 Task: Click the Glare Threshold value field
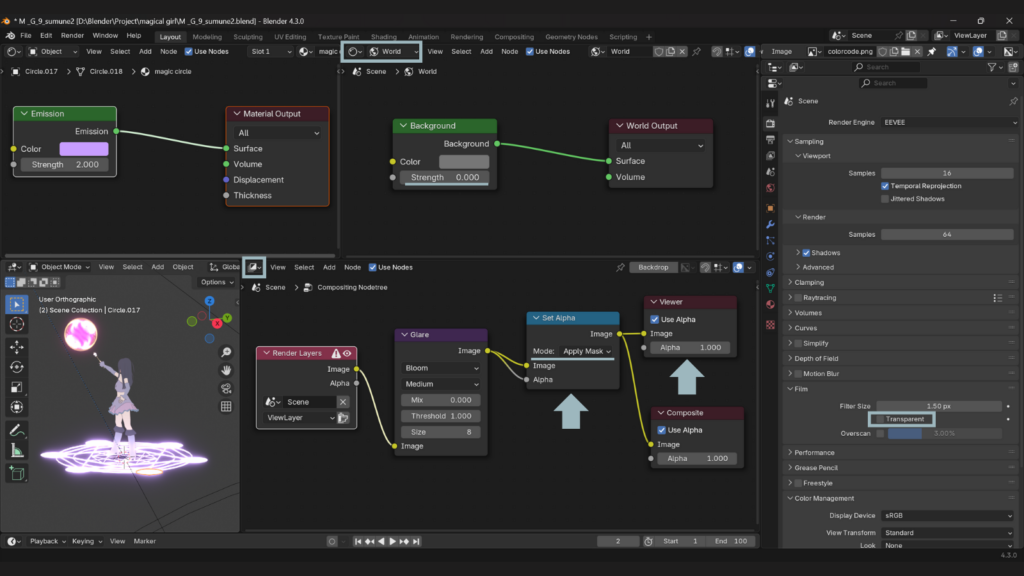(x=440, y=416)
